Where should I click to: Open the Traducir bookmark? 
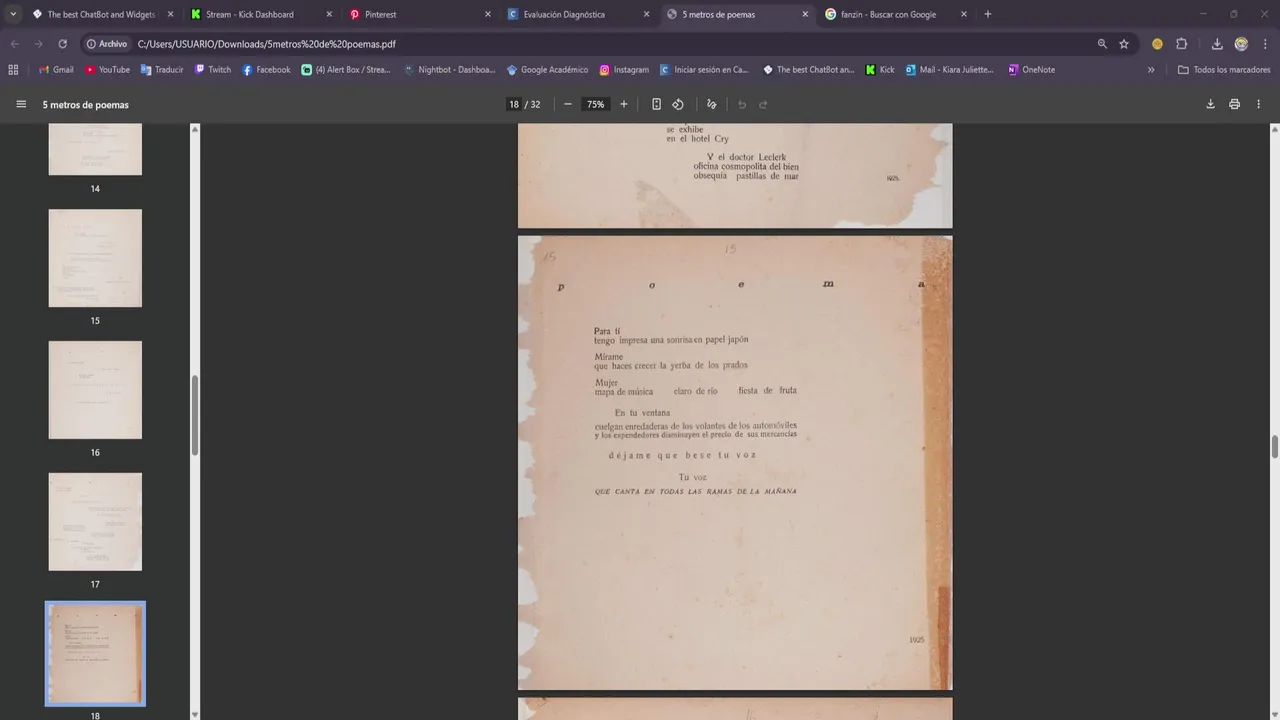click(x=161, y=70)
